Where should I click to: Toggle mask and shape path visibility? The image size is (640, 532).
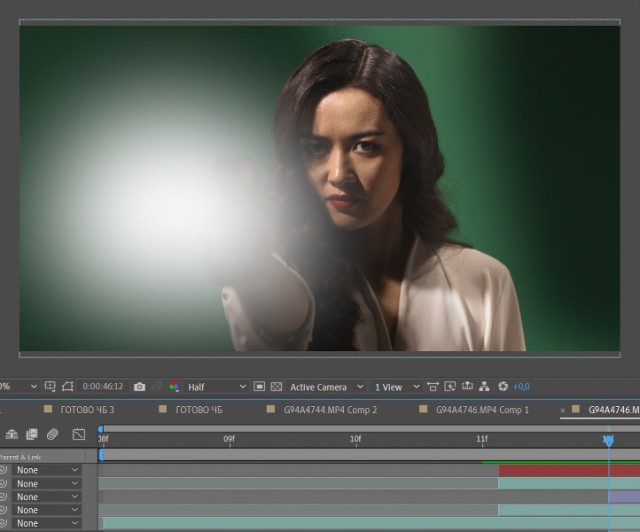[x=67, y=386]
